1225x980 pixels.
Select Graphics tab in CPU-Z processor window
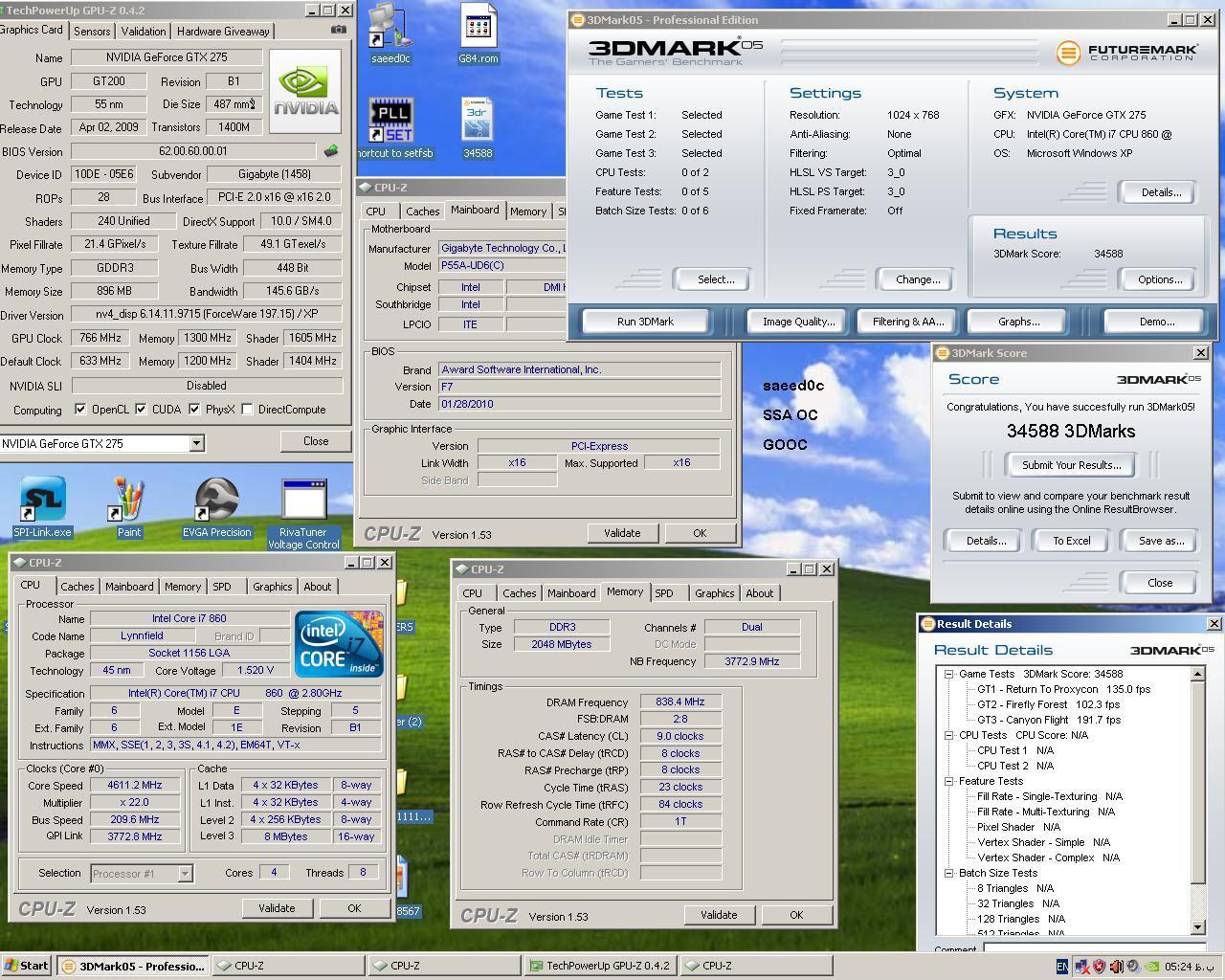tap(272, 587)
